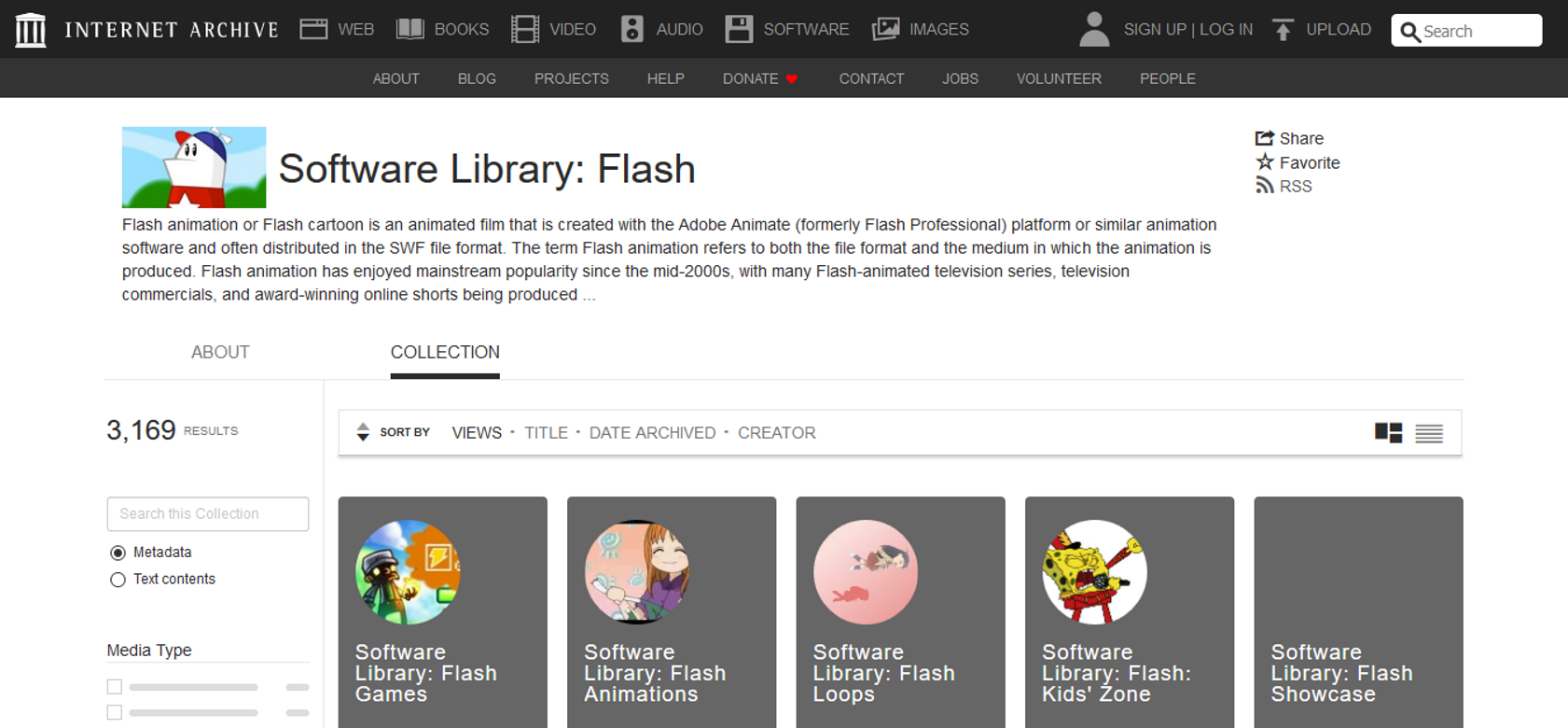Check the second Media Type checkbox
Viewport: 1568px width, 728px height.
pos(115,712)
